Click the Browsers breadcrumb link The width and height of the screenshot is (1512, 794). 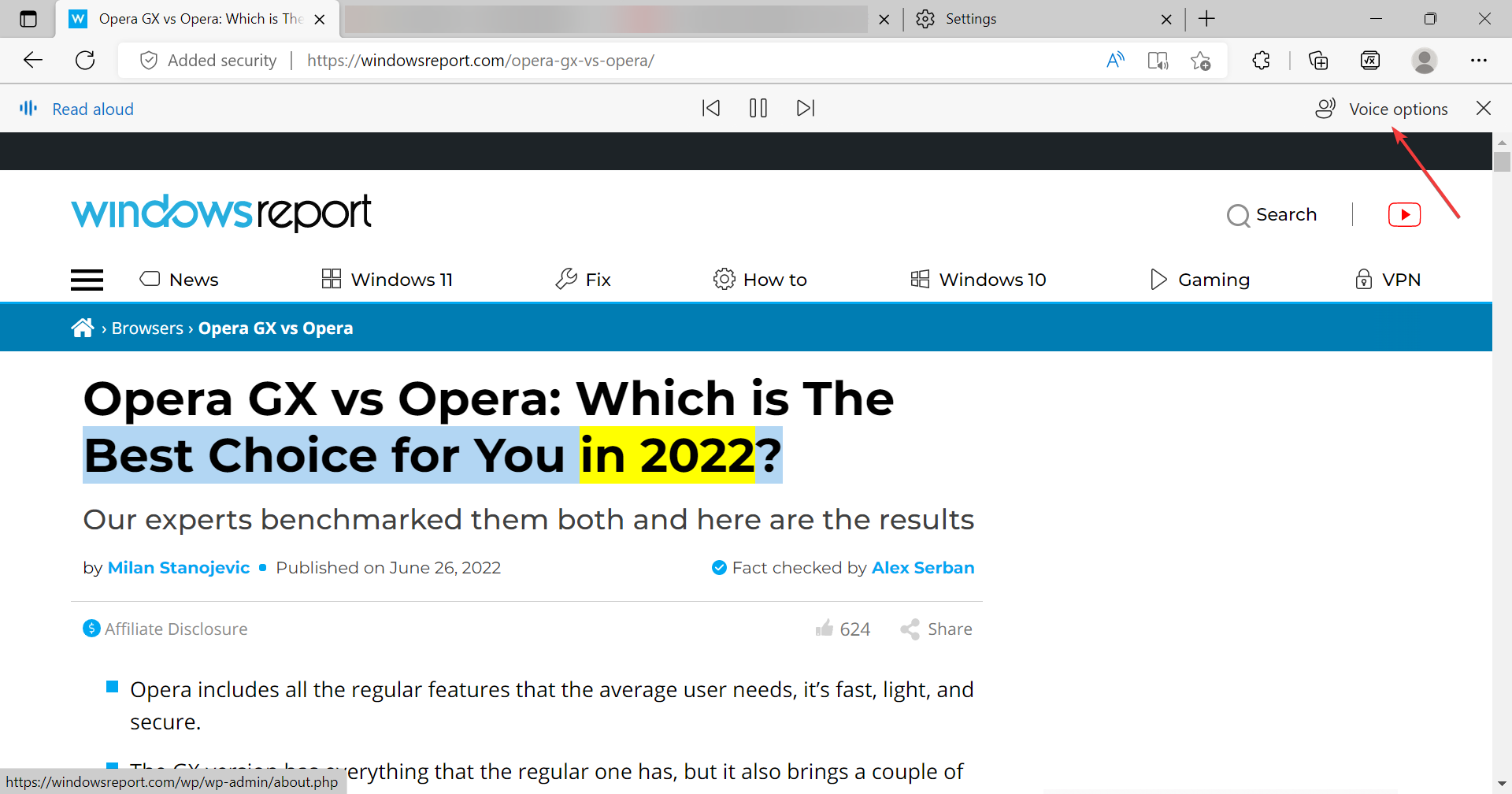147,328
